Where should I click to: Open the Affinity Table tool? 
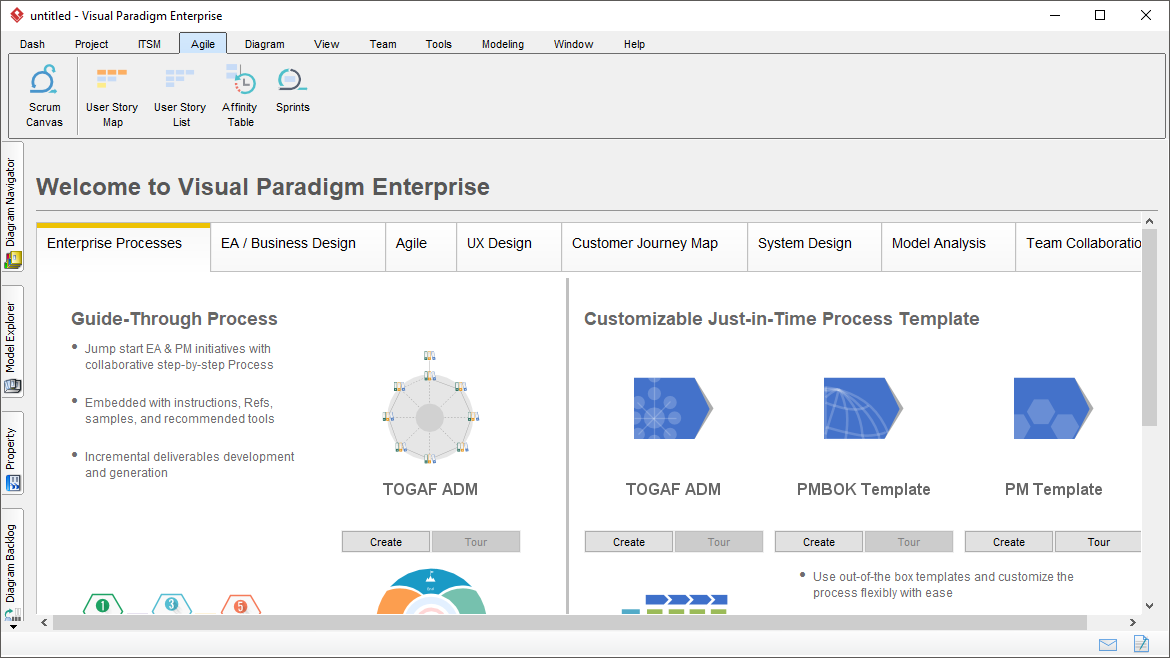(x=240, y=96)
